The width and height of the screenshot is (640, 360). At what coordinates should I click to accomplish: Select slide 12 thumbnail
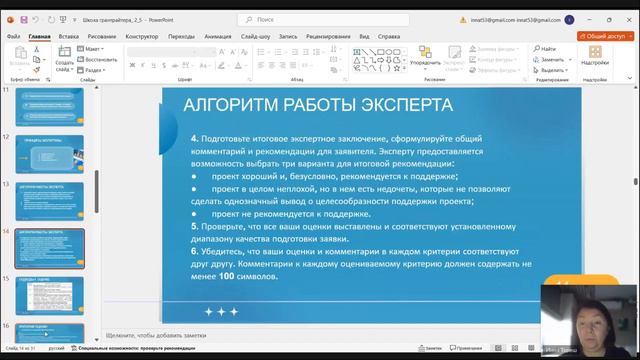click(50, 154)
